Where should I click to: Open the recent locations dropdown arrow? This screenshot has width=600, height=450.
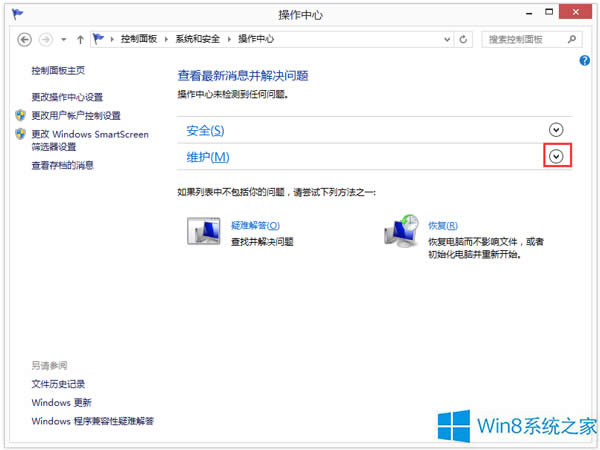point(64,39)
